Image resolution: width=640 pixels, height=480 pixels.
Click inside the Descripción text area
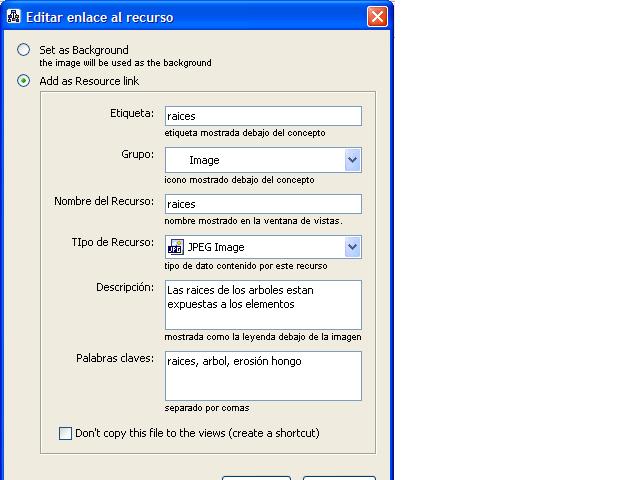262,305
